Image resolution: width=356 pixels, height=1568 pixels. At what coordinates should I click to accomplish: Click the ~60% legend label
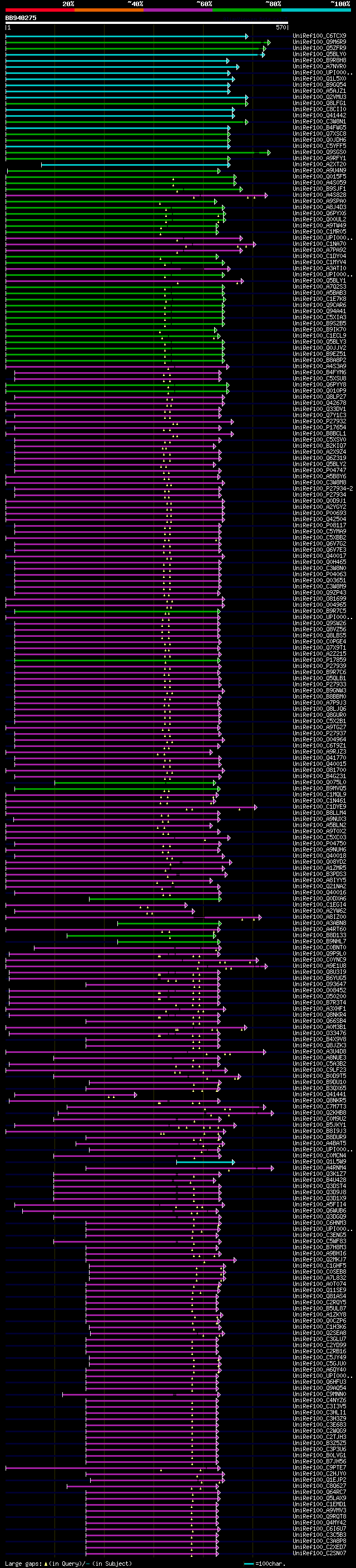pos(204,4)
